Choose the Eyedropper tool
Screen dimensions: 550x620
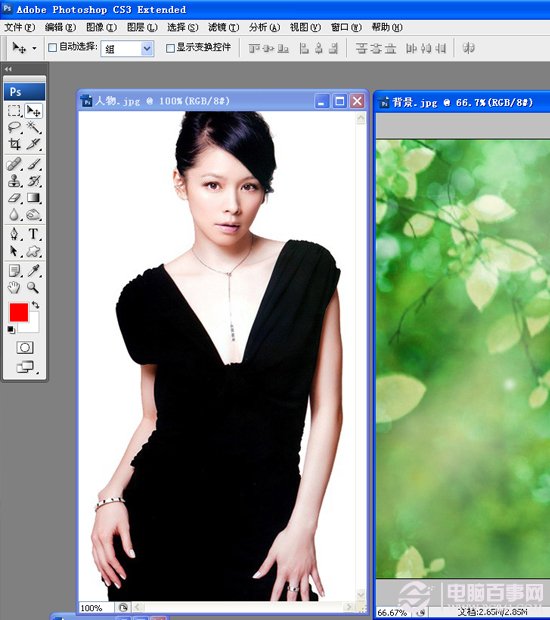(34, 270)
